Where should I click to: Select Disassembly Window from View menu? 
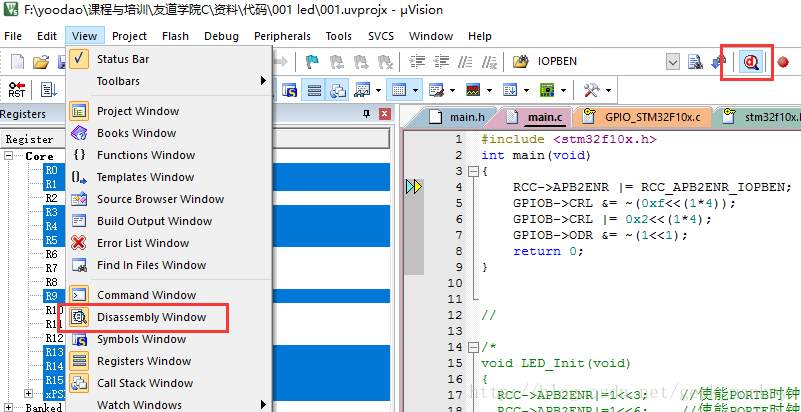(151, 317)
